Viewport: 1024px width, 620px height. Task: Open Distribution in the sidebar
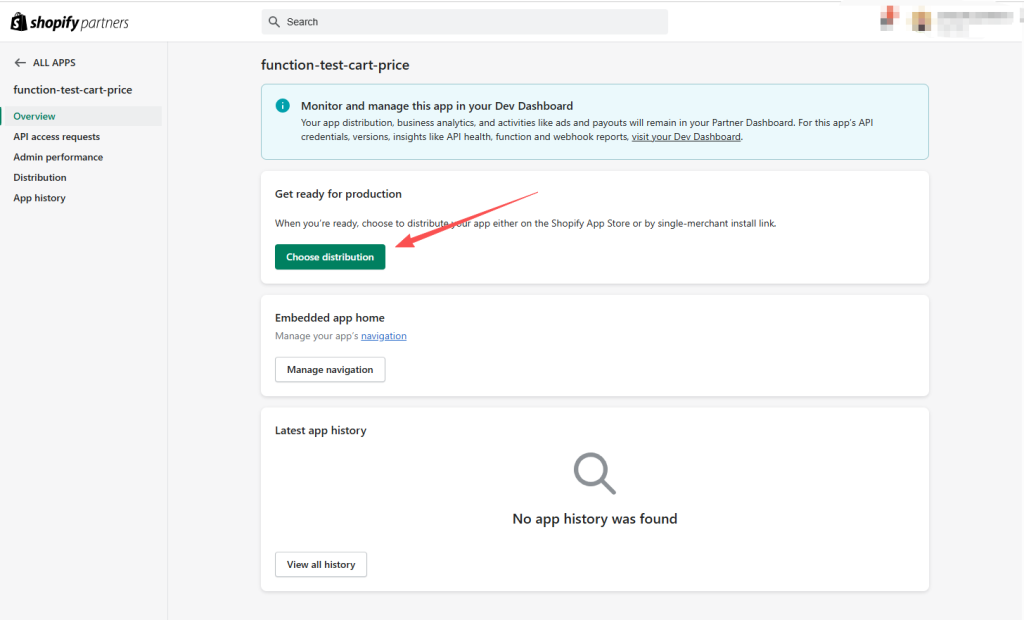(x=40, y=178)
